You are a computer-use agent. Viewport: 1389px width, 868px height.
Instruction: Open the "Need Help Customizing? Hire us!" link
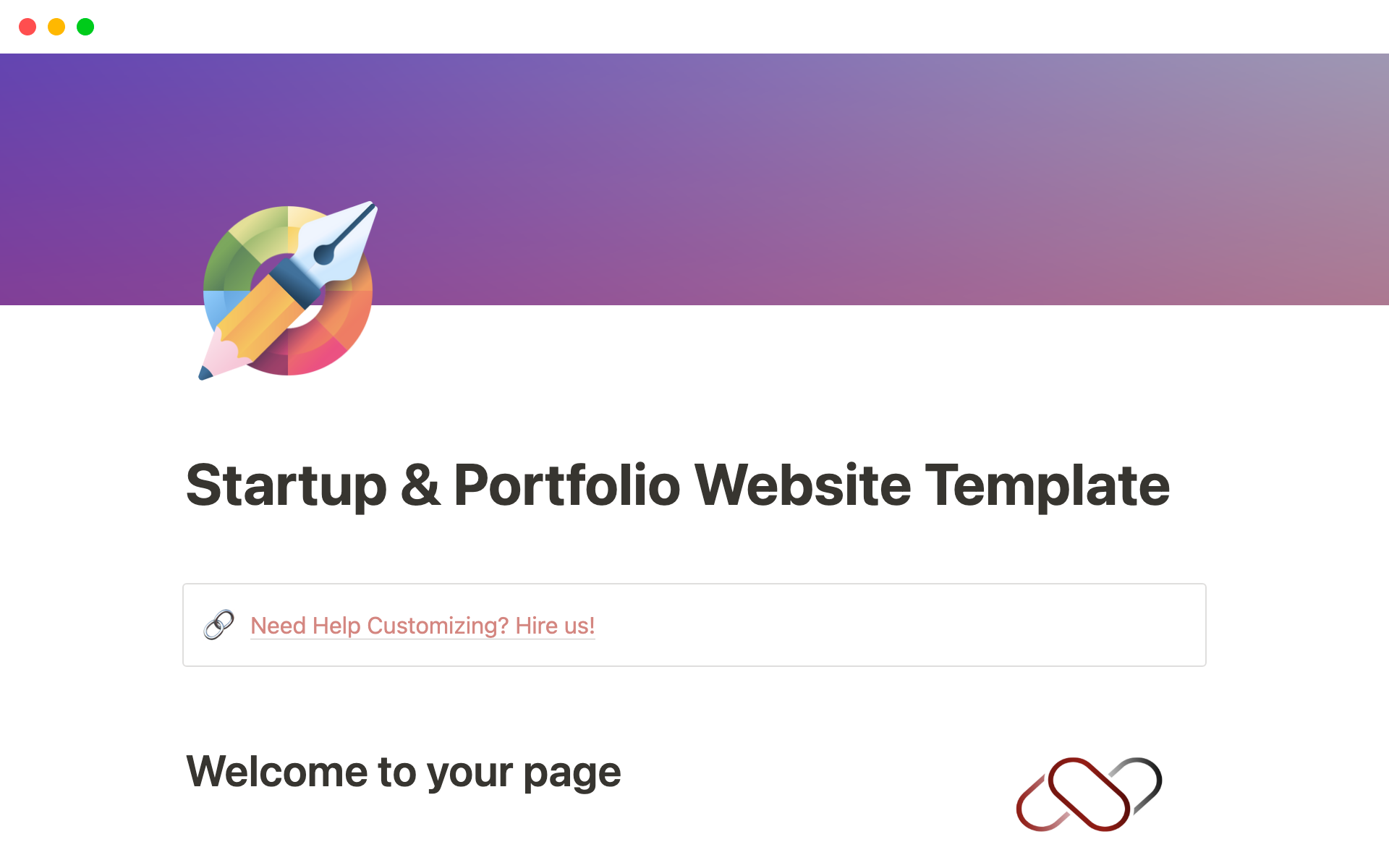(422, 626)
